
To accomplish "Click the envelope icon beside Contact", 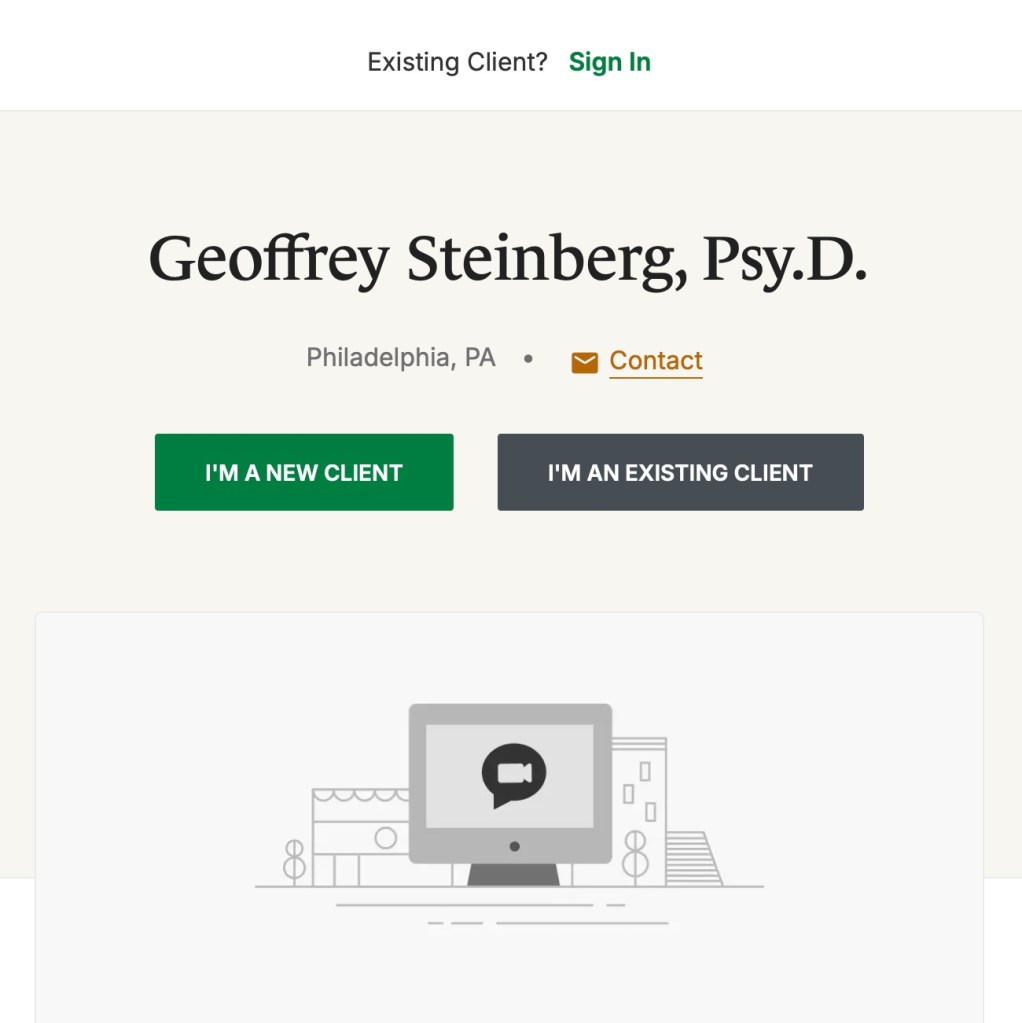I will [x=584, y=362].
